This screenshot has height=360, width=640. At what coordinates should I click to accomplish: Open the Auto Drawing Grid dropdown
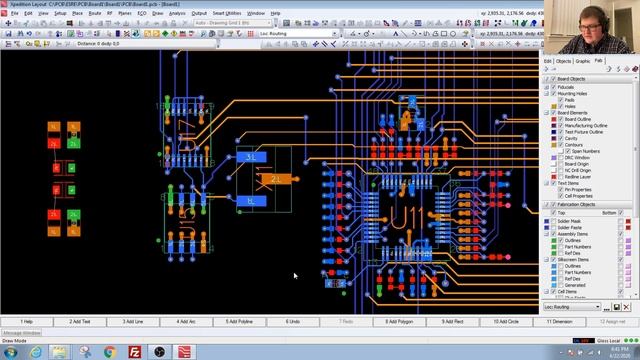pos(269,23)
